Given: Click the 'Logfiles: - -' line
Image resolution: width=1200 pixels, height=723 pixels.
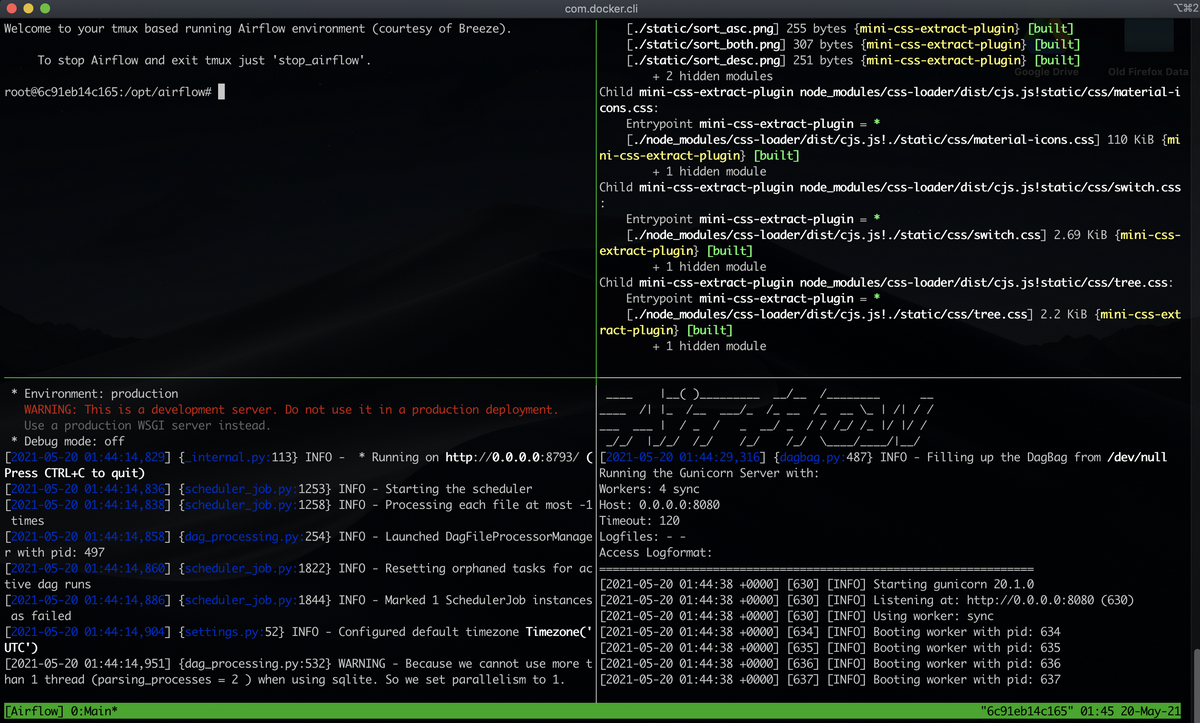Looking at the screenshot, I should (642, 537).
